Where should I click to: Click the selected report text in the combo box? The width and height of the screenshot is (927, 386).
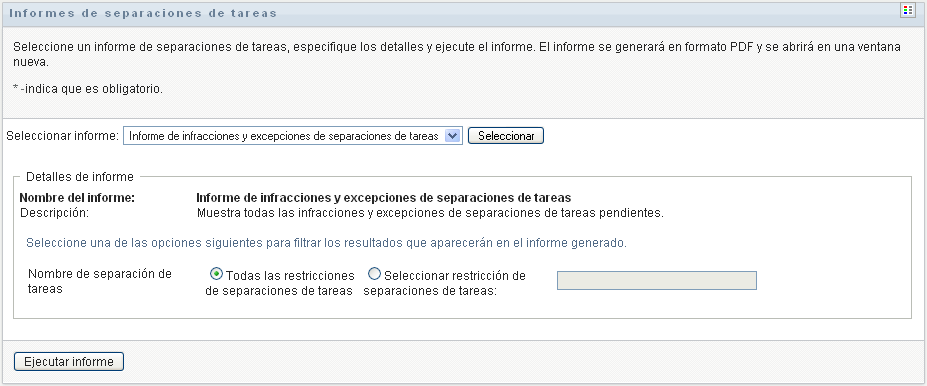coord(284,136)
